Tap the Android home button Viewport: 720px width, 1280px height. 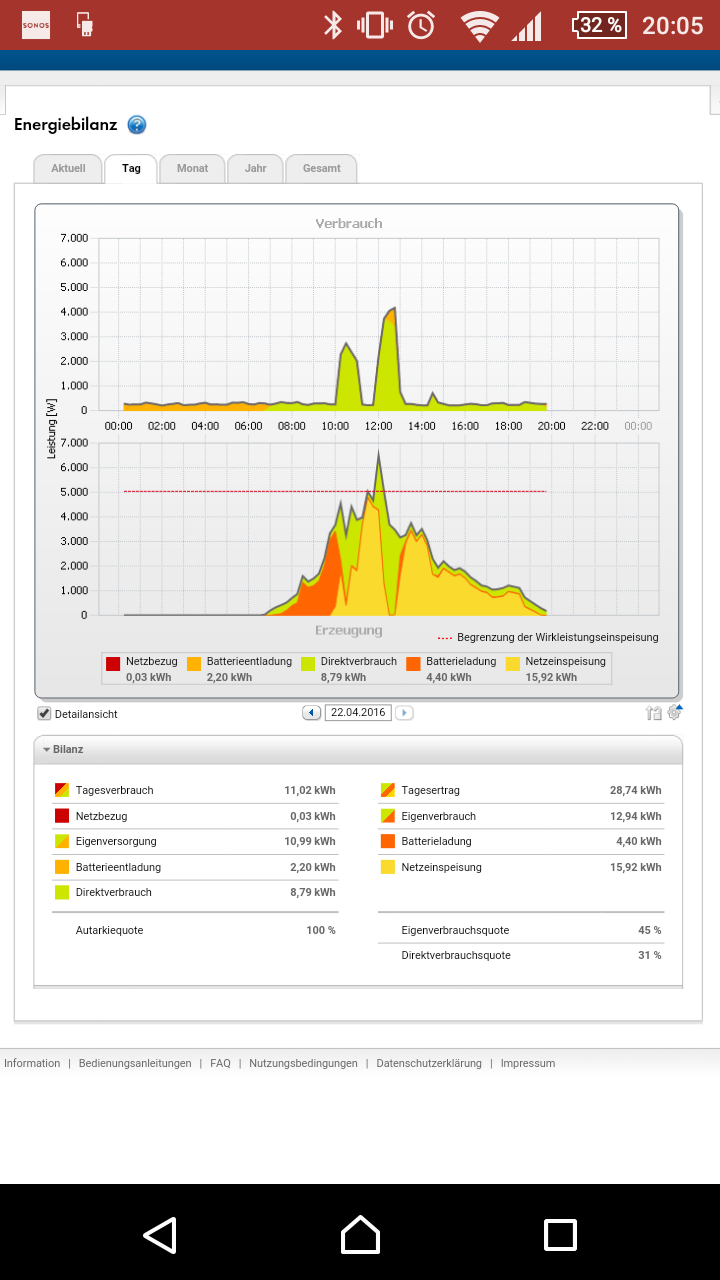coord(360,1235)
